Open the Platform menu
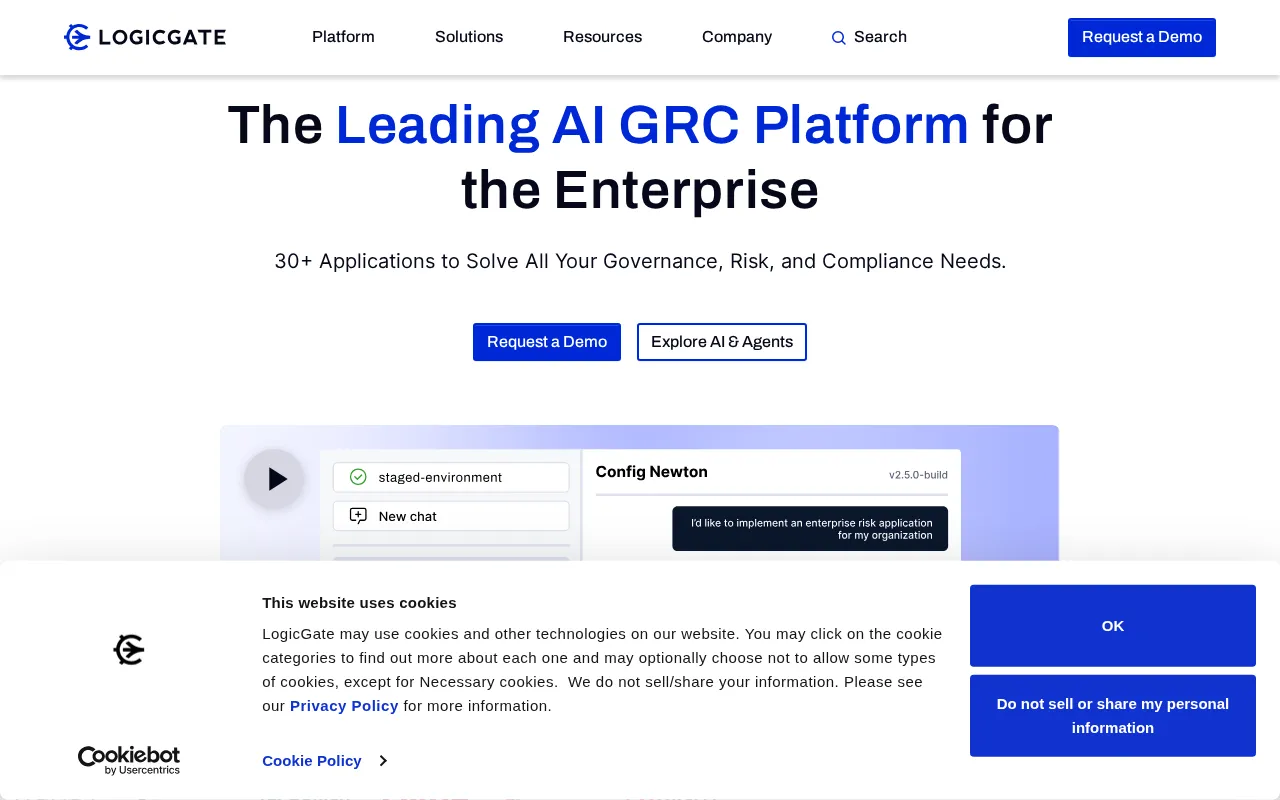The image size is (1280, 800). pos(343,37)
